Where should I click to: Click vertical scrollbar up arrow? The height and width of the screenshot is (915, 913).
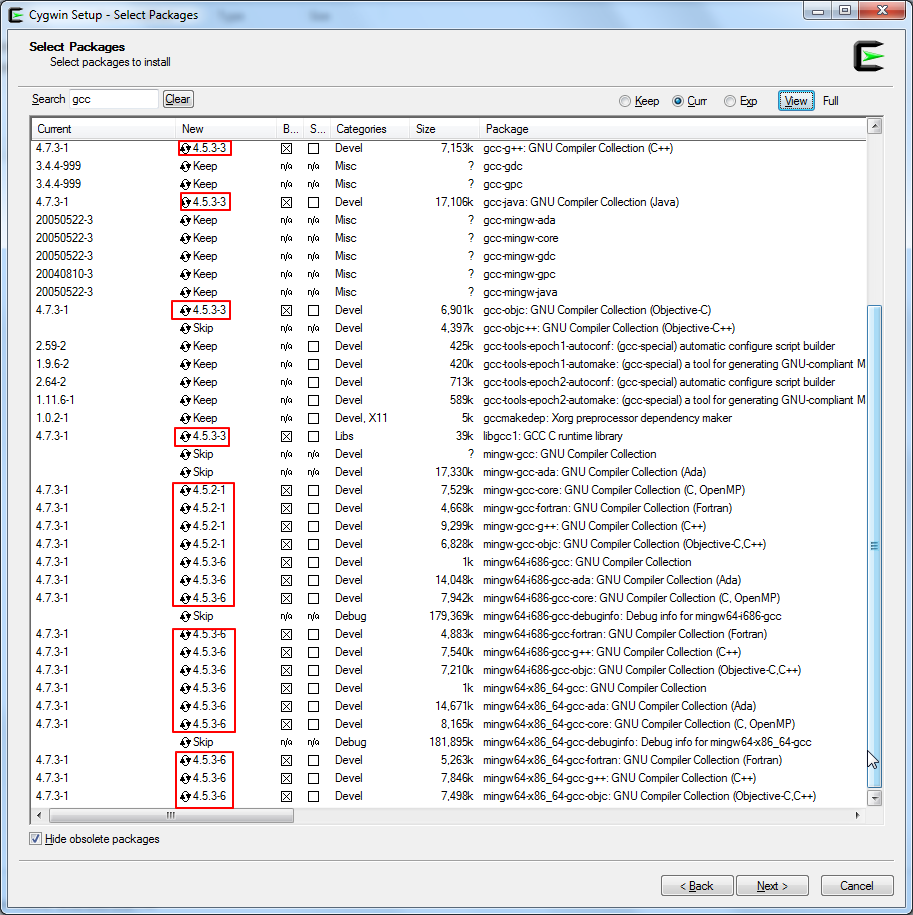[x=874, y=126]
